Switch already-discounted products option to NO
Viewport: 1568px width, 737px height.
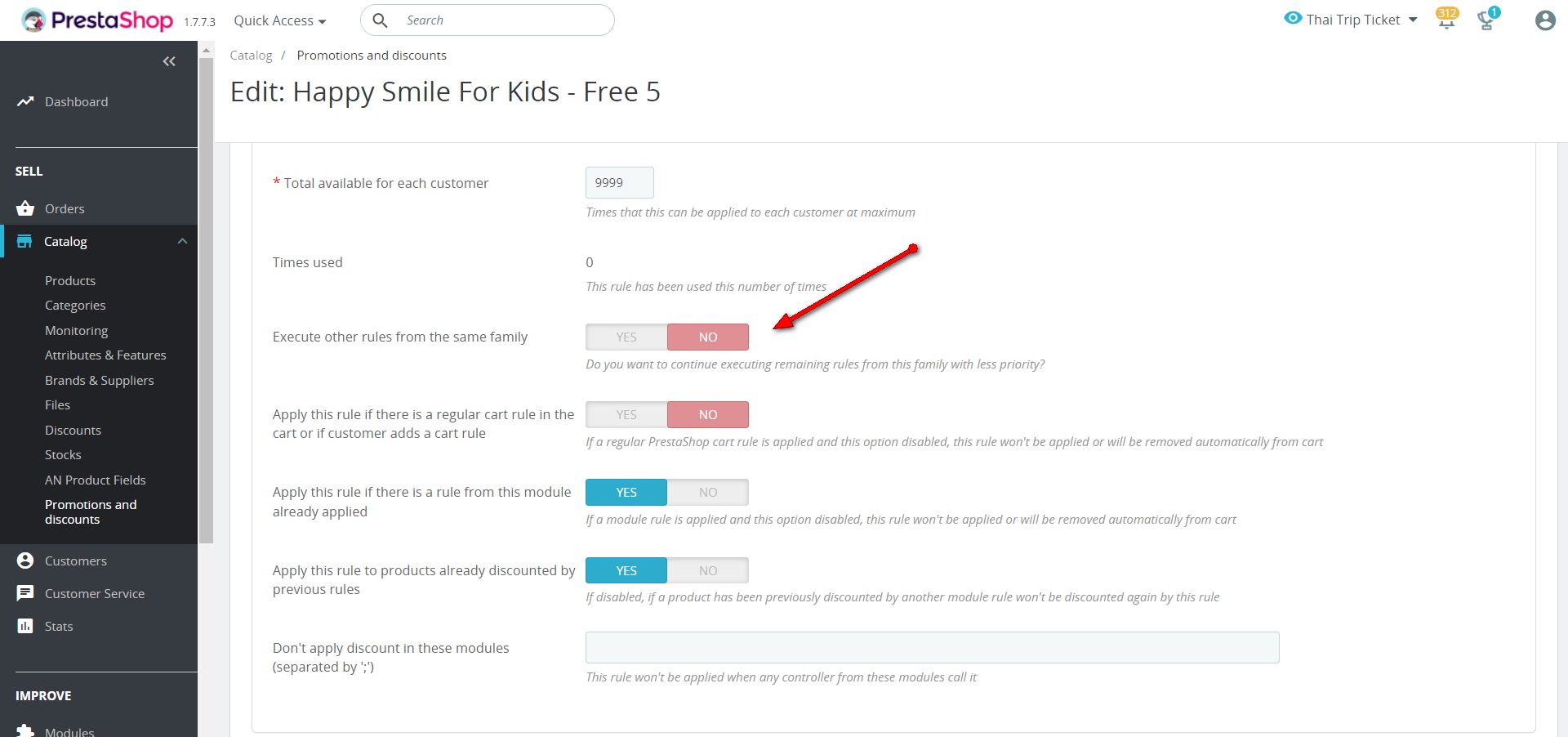pyautogui.click(x=707, y=570)
